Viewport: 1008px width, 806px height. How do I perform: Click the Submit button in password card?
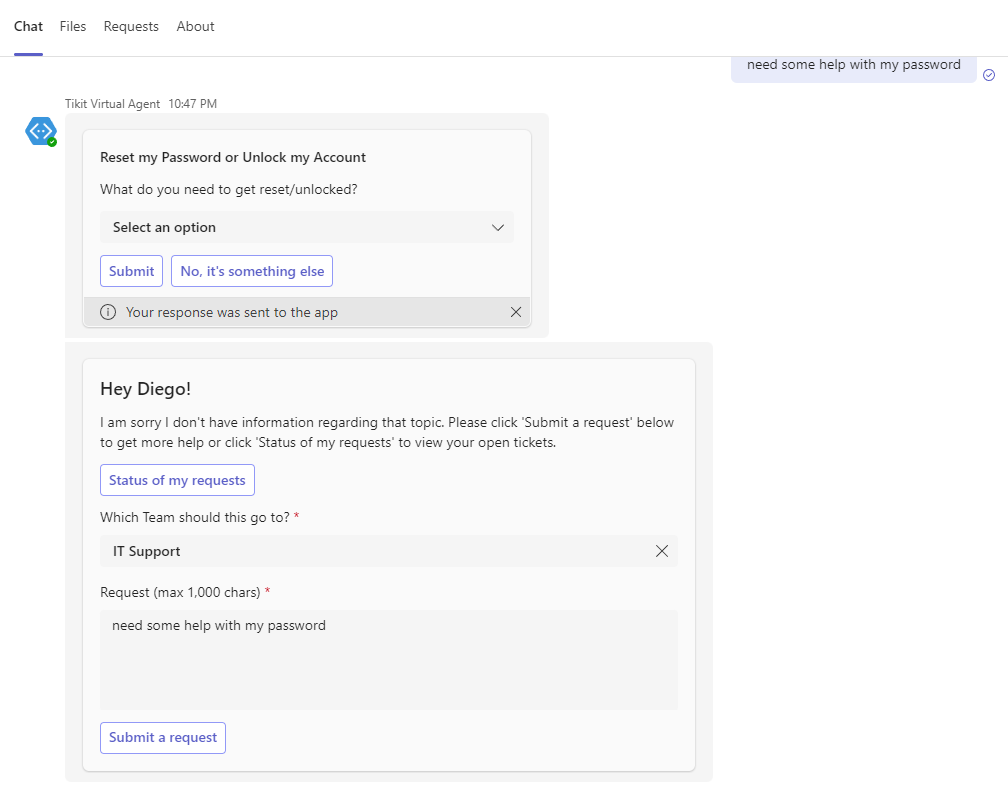(131, 271)
